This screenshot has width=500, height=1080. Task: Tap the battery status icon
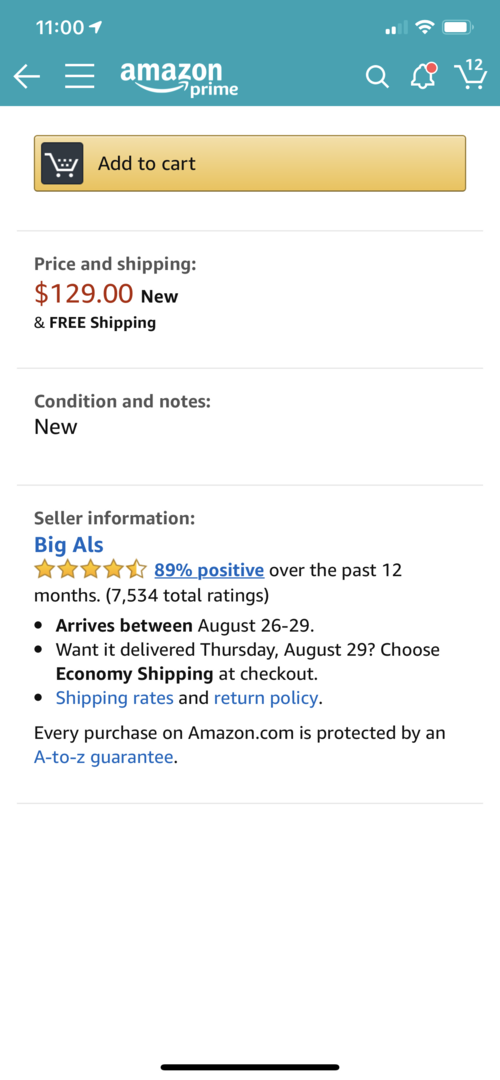(x=457, y=28)
